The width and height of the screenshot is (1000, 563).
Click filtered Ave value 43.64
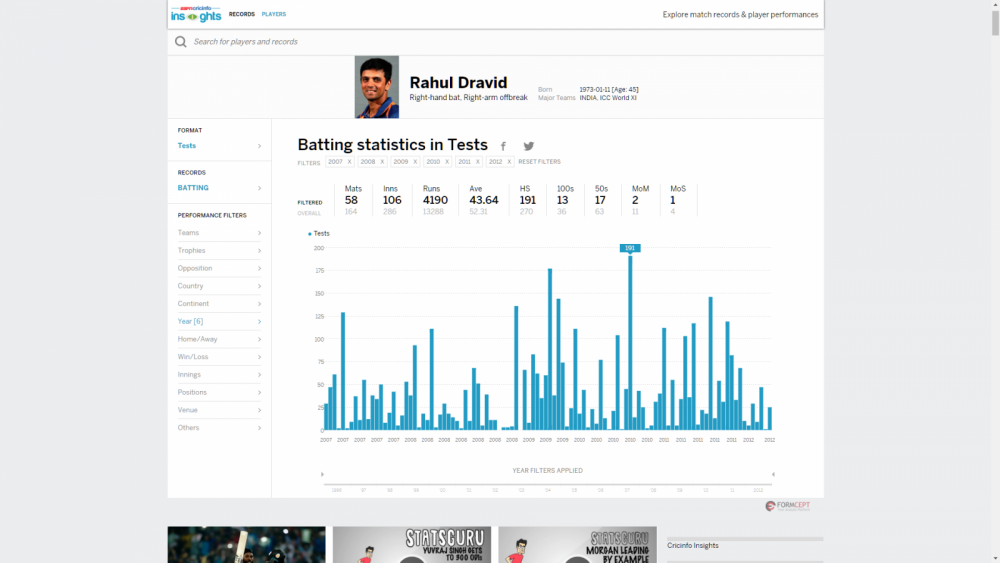484,200
